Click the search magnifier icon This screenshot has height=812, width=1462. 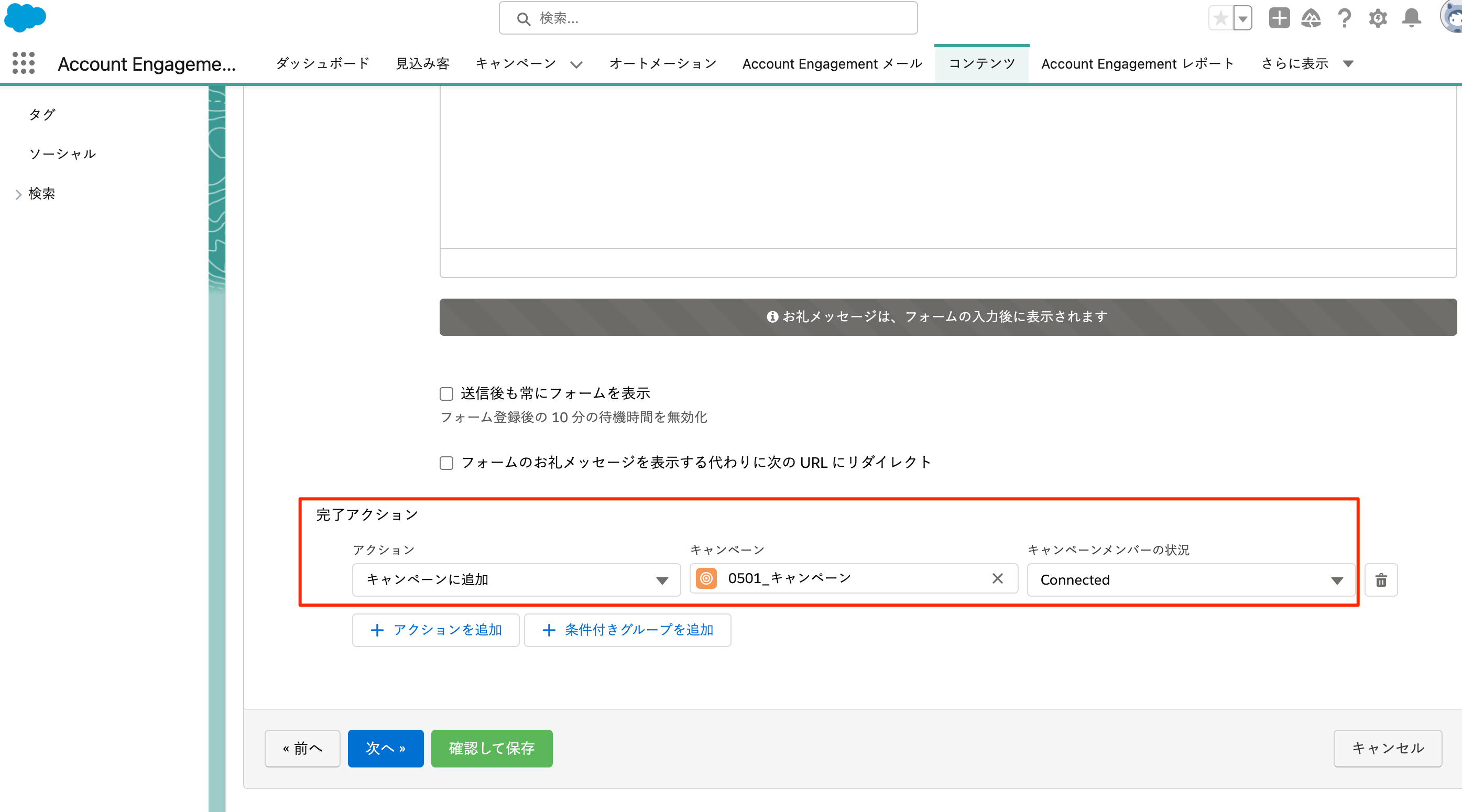[x=523, y=19]
